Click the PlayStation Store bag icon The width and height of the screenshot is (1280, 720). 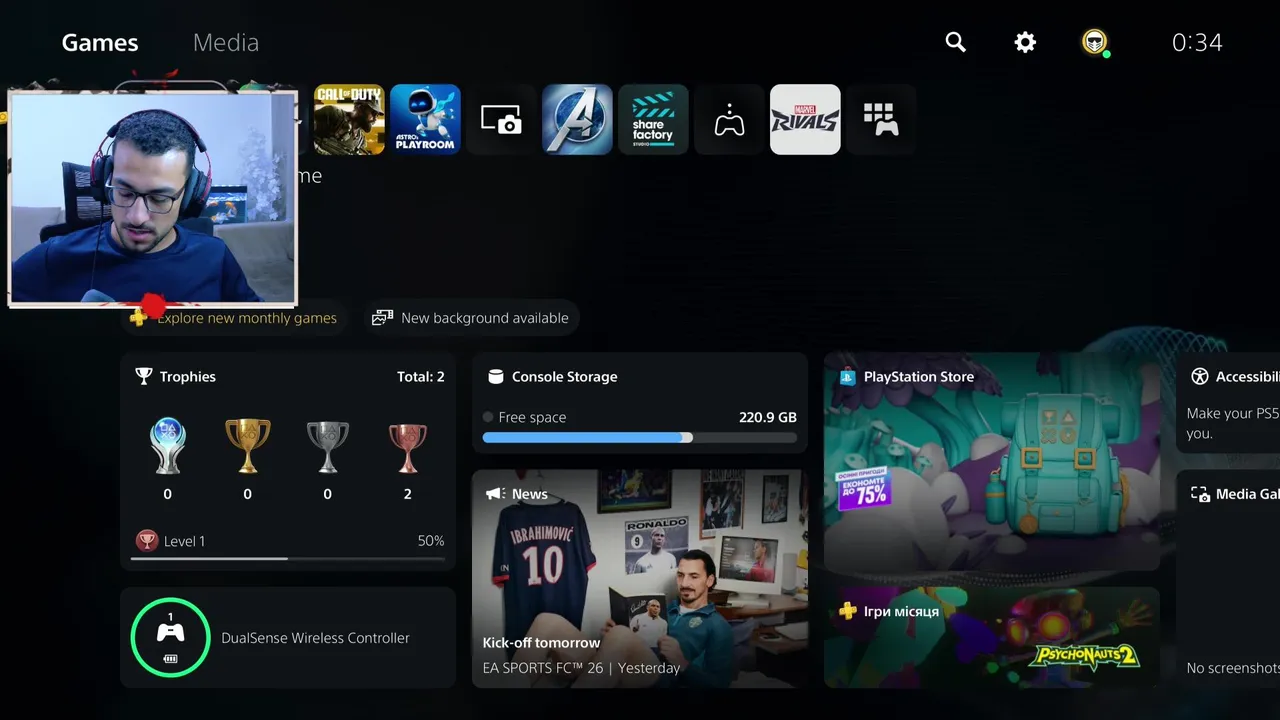click(847, 376)
